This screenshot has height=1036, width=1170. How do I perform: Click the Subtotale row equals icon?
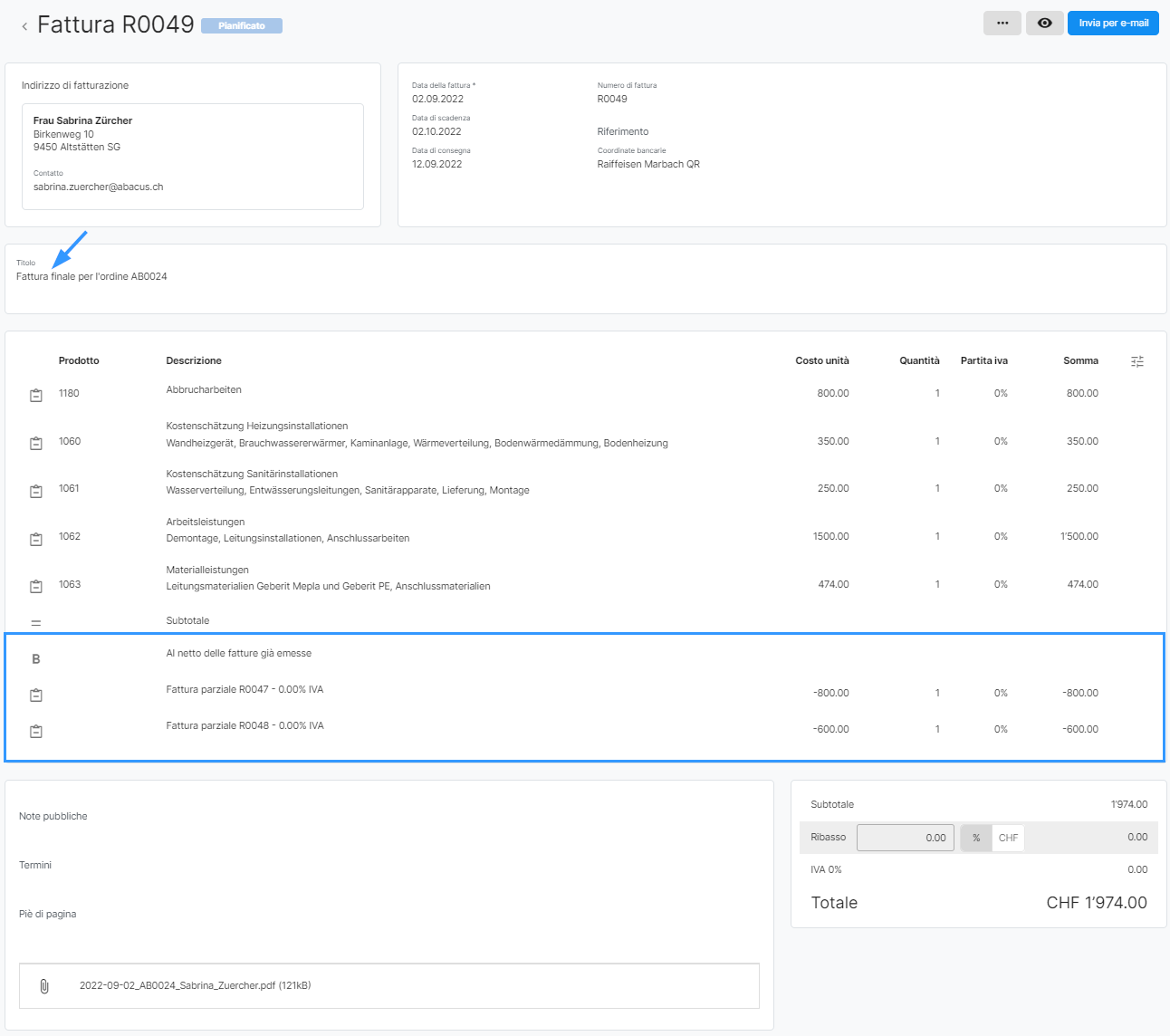[36, 623]
